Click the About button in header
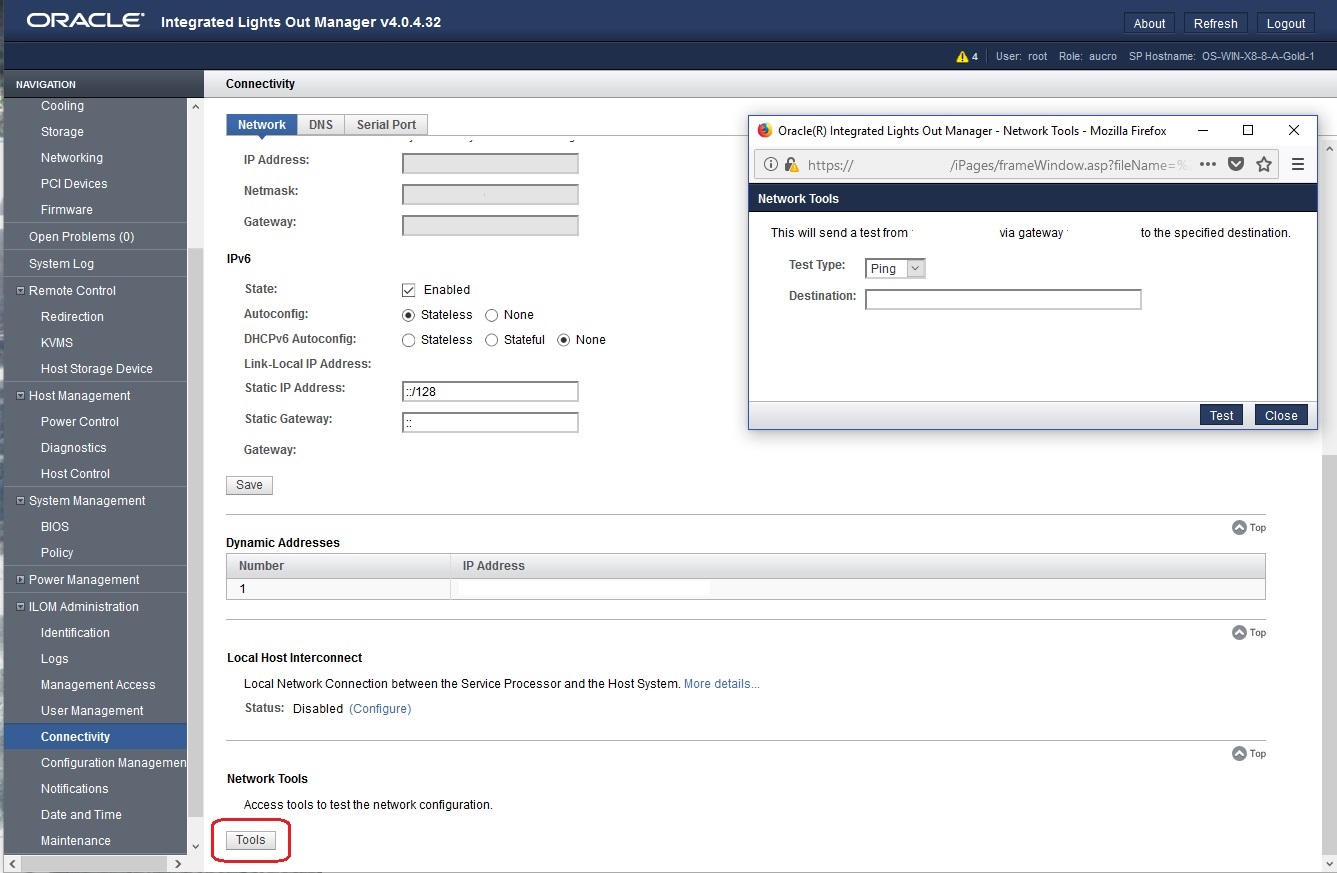This screenshot has height=873, width=1337. pyautogui.click(x=1149, y=23)
